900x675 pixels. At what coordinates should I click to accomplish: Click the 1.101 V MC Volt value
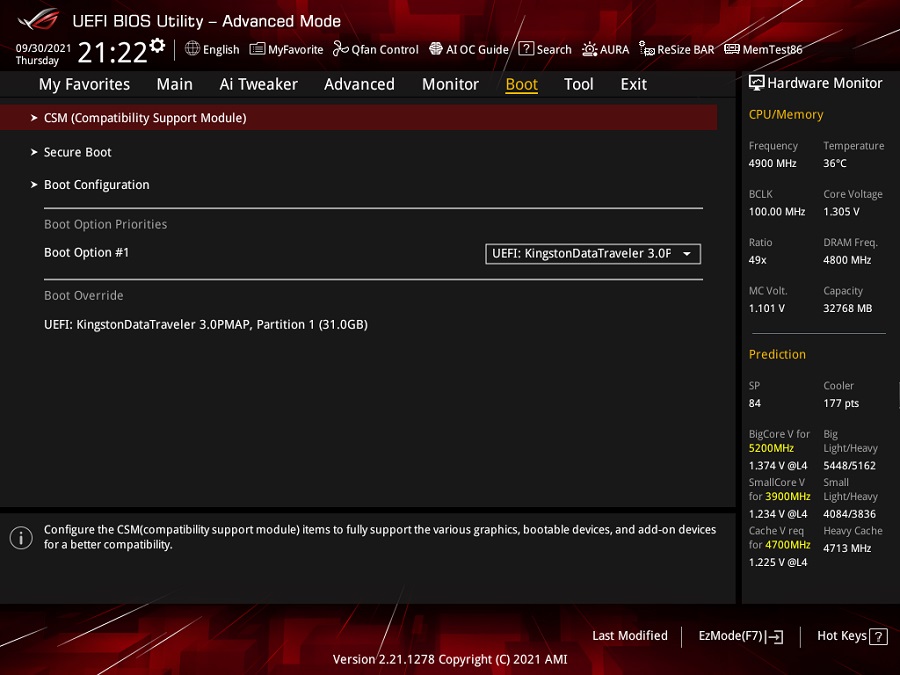(766, 308)
